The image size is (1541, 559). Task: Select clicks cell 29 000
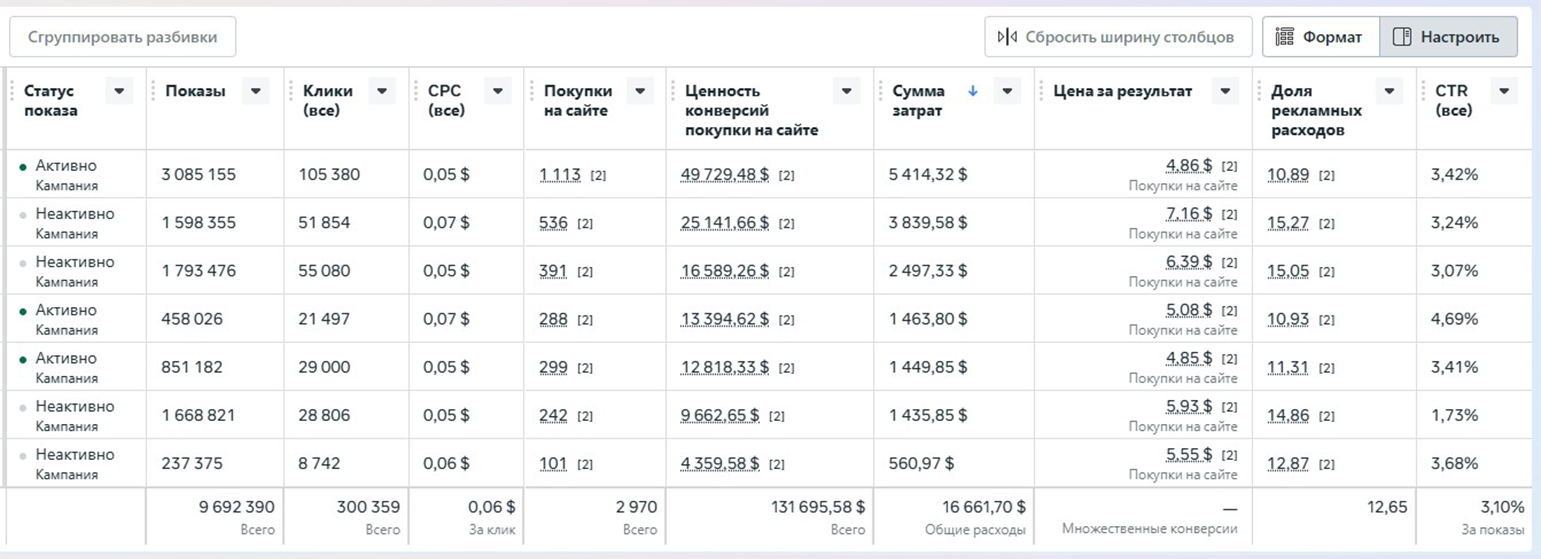coord(324,367)
